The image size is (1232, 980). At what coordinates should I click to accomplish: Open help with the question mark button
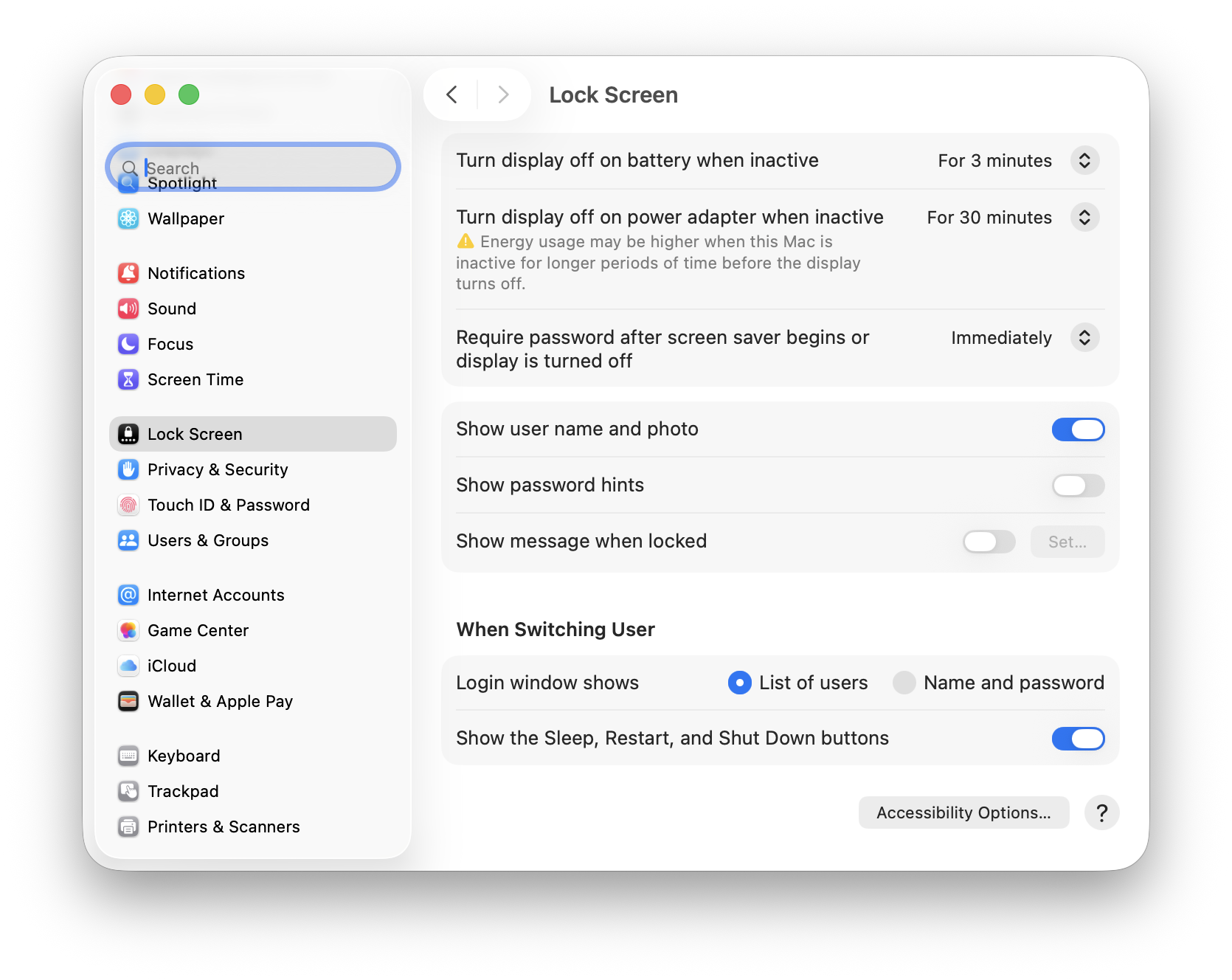coord(1101,812)
